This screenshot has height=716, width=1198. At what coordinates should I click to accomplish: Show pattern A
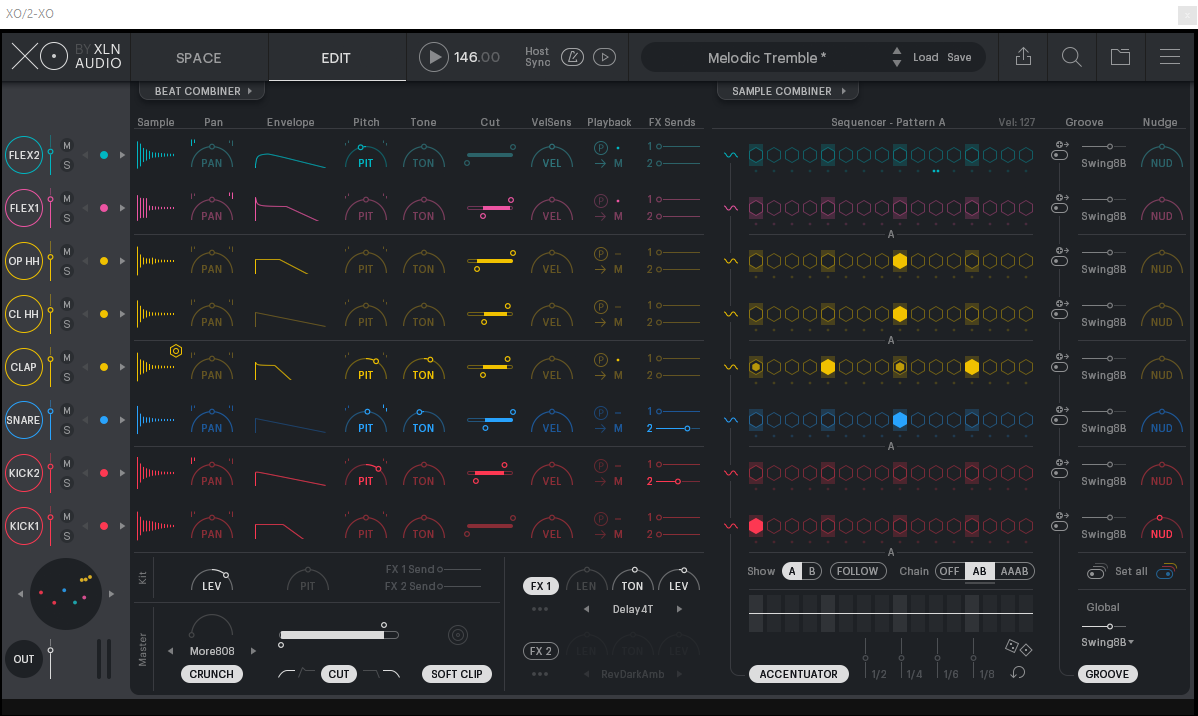[792, 571]
